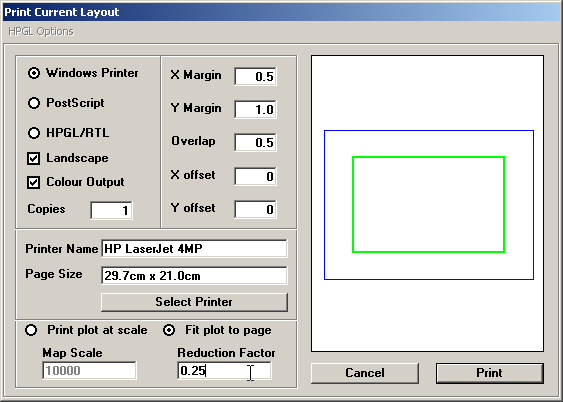Screen dimensions: 563x402
Task: Focus the X offset field
Action: (255, 176)
